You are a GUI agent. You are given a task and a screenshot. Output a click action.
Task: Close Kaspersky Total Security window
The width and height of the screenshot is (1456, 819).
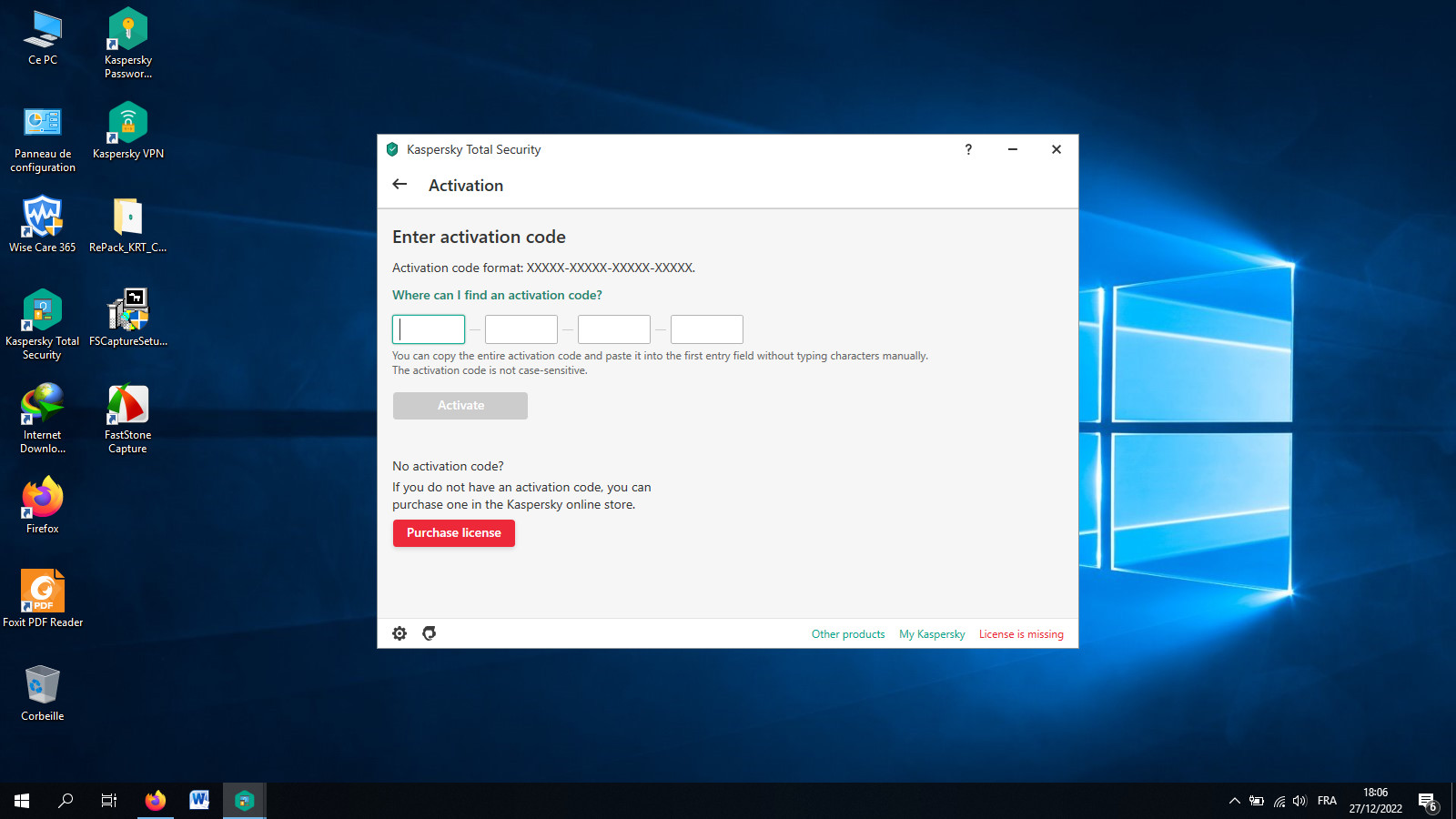pos(1057,149)
